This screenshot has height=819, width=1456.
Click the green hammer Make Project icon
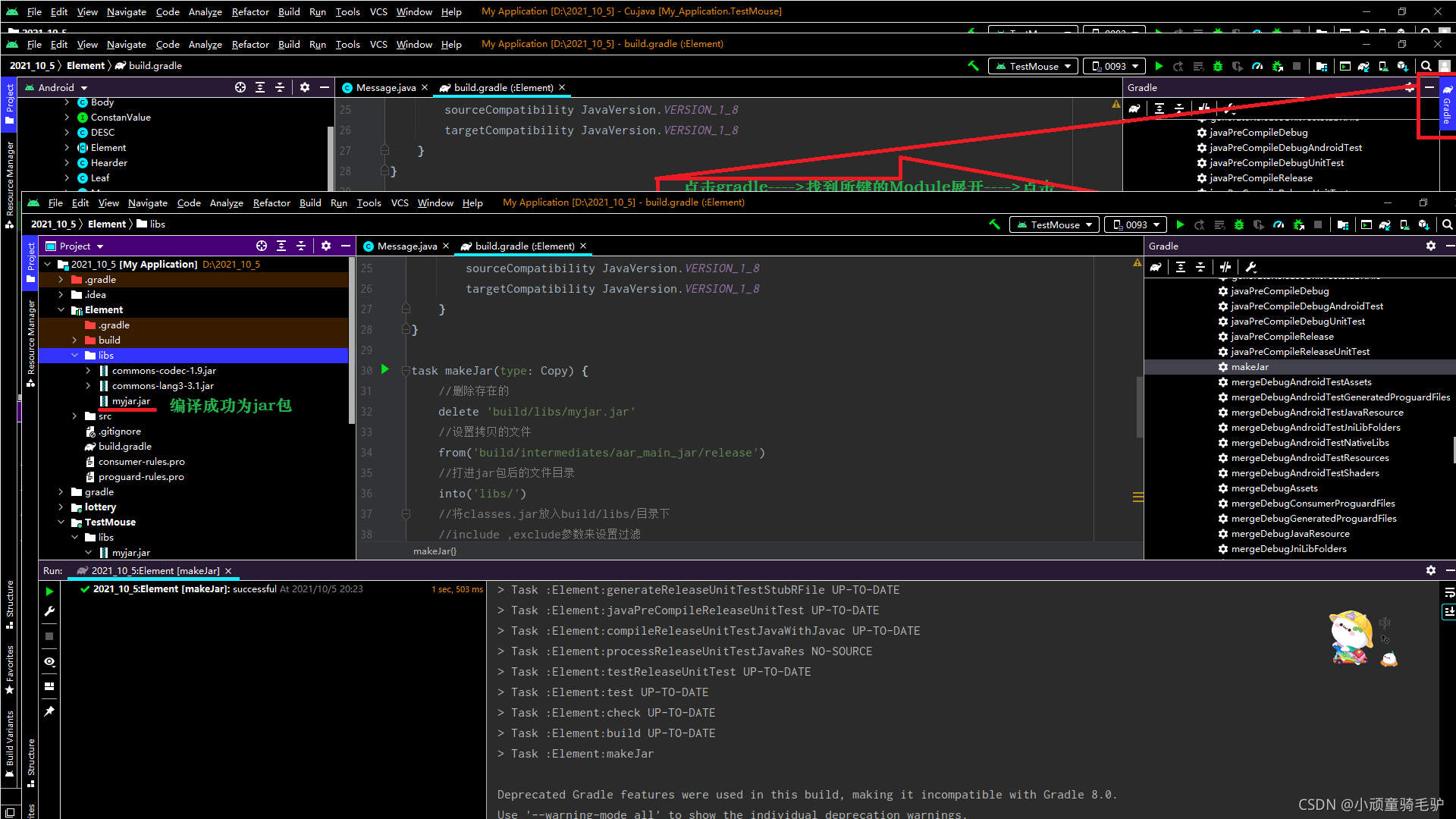995,224
